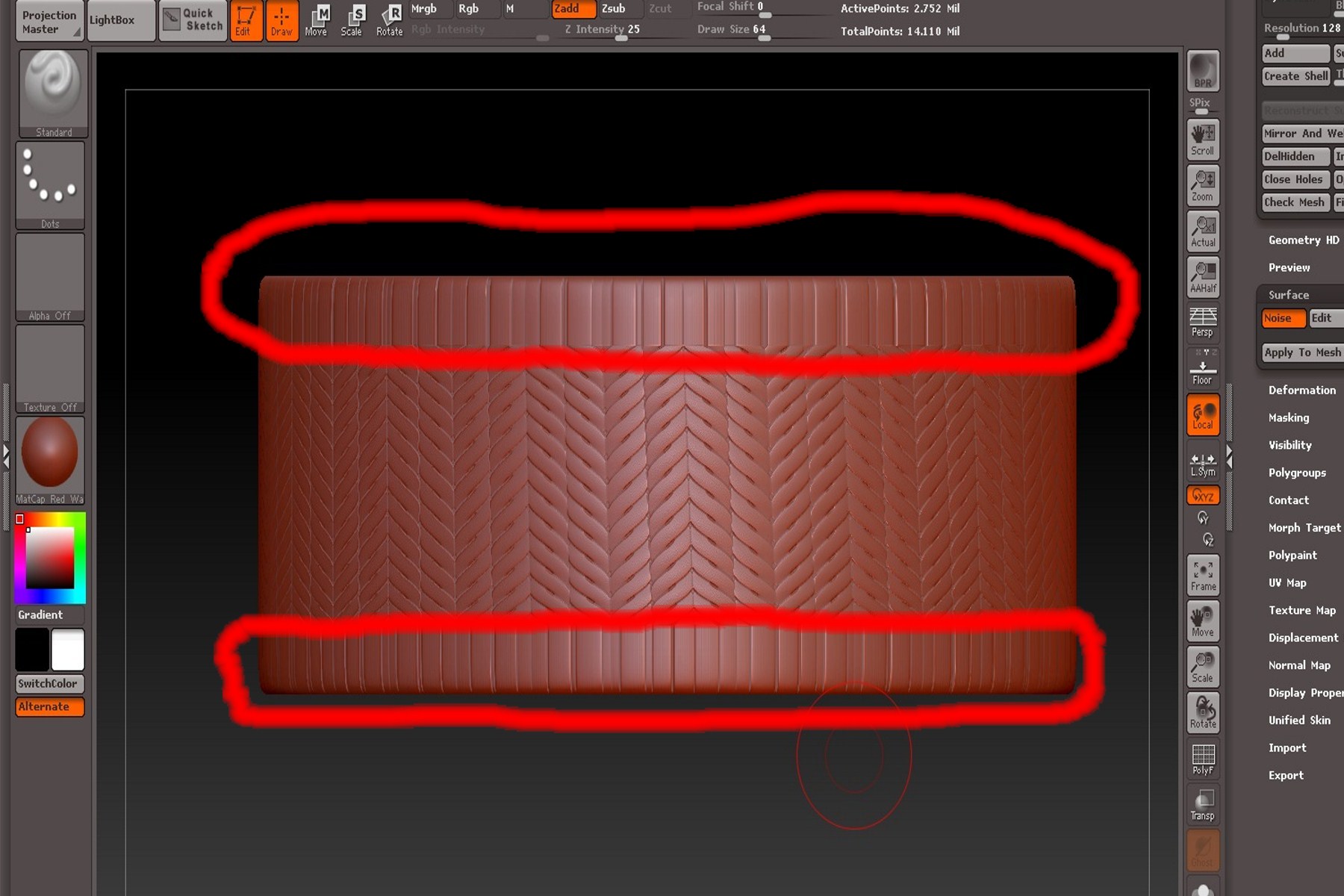
Task: Collapse the Surface section
Action: (1289, 295)
